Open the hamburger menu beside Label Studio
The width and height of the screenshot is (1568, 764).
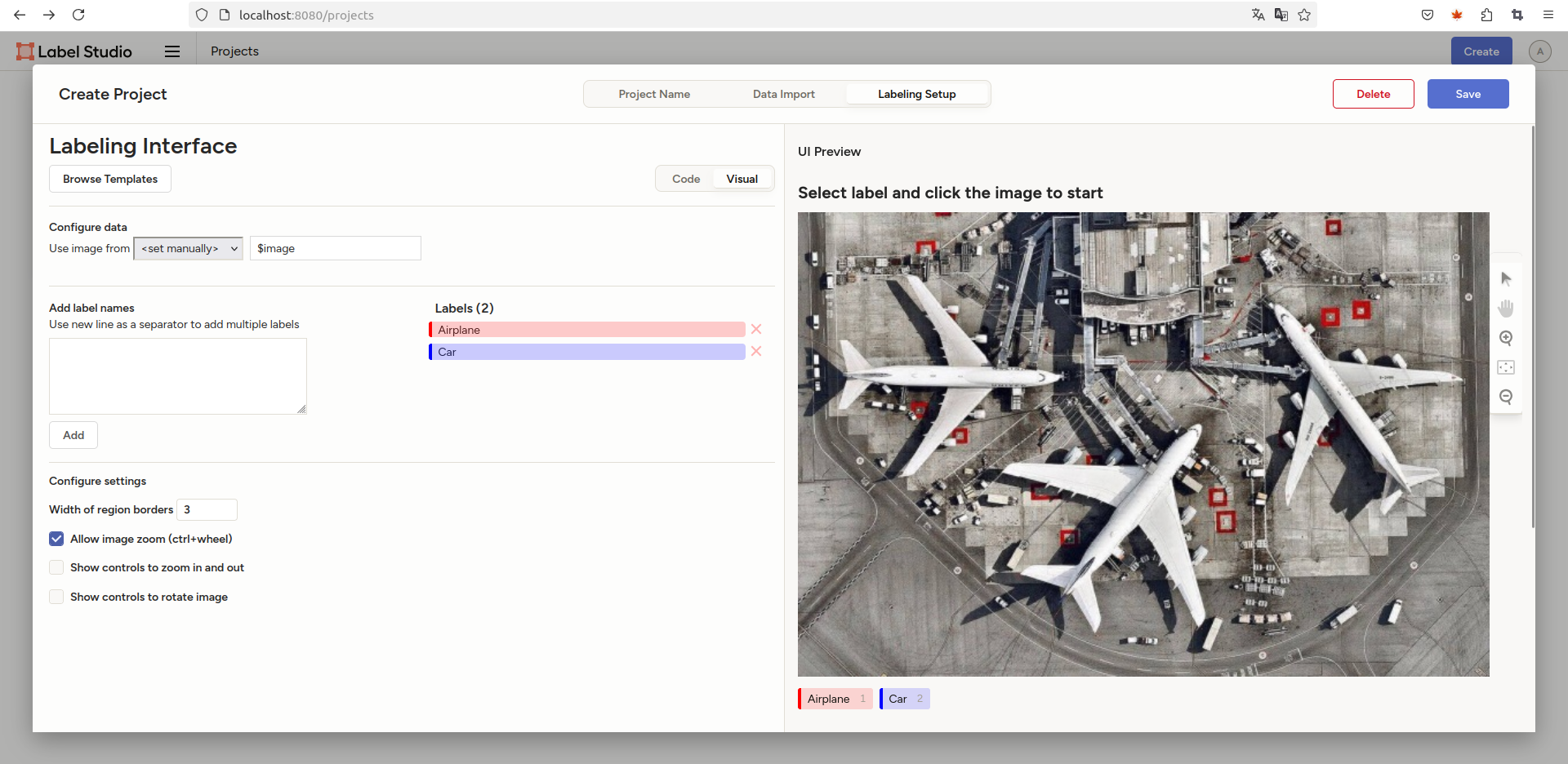pos(172,51)
